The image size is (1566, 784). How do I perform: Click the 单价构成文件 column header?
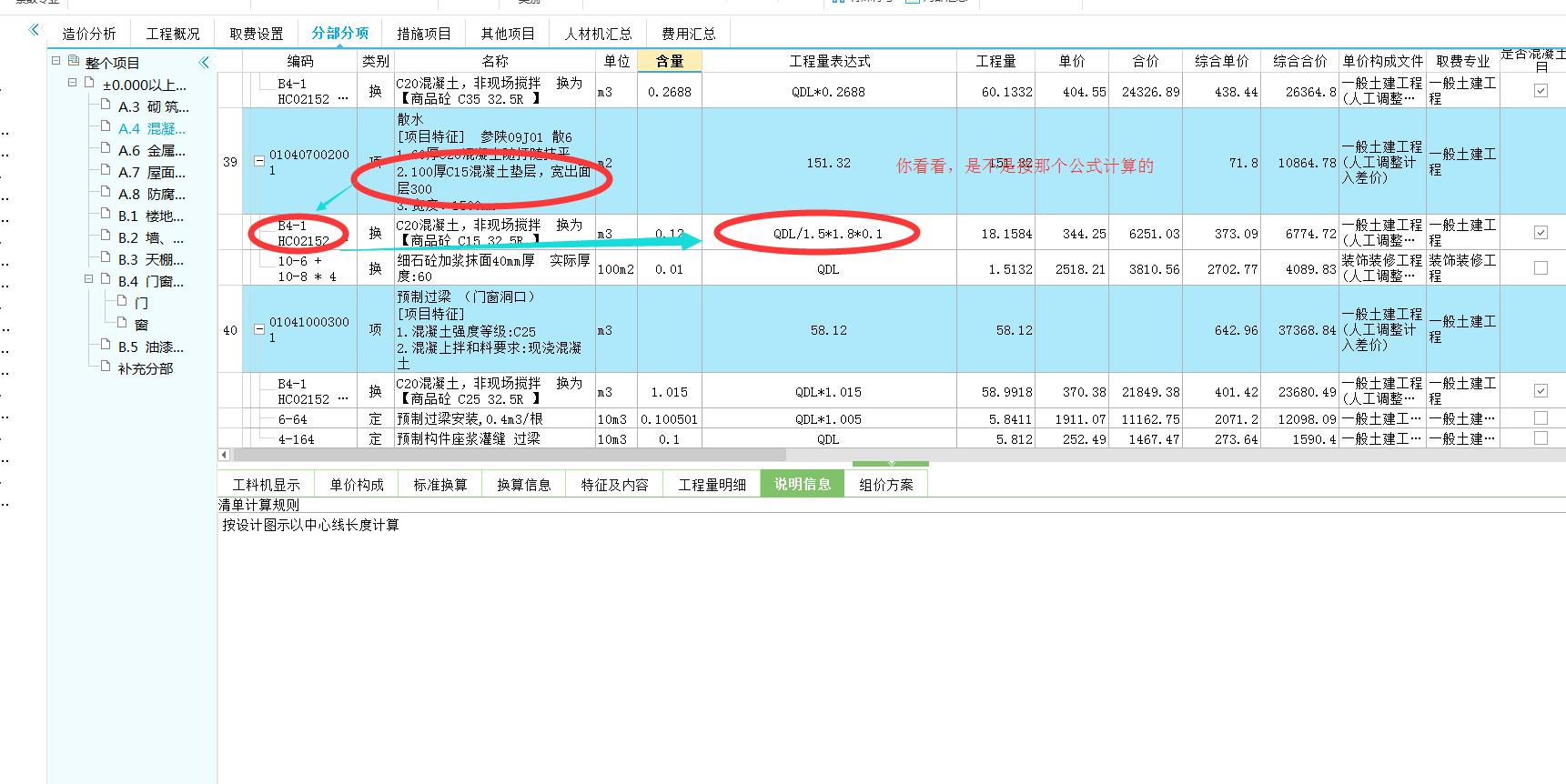coord(1382,61)
